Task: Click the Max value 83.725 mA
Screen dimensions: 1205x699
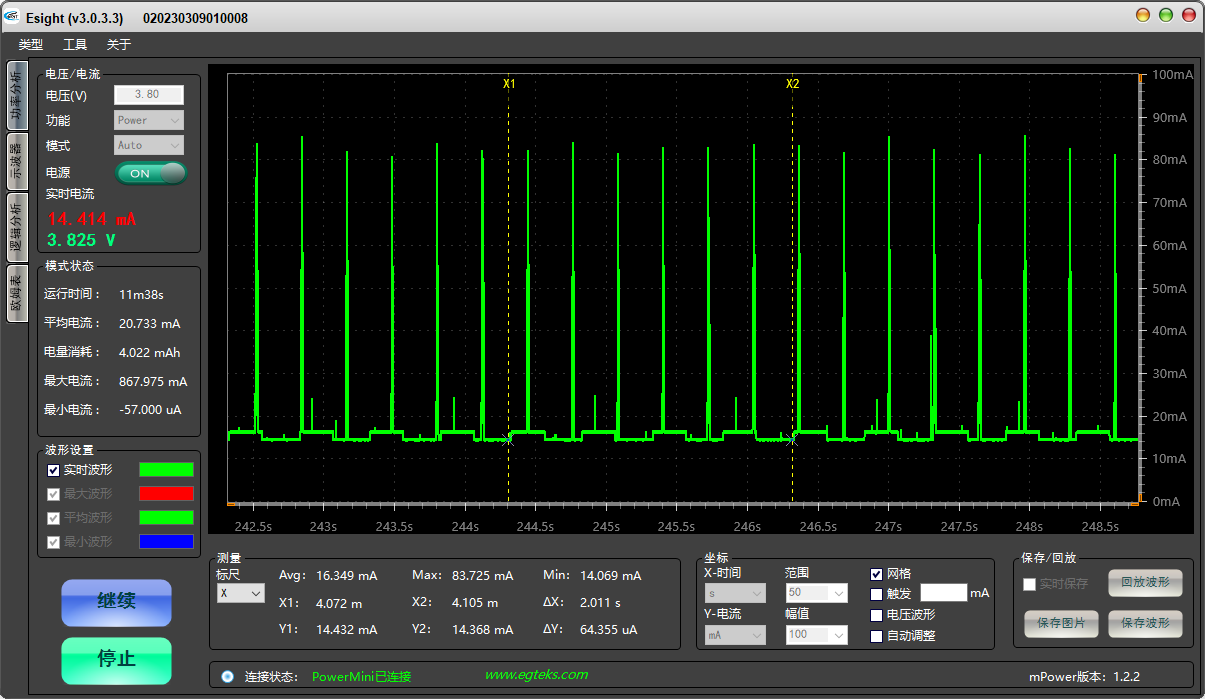Action: coord(482,576)
